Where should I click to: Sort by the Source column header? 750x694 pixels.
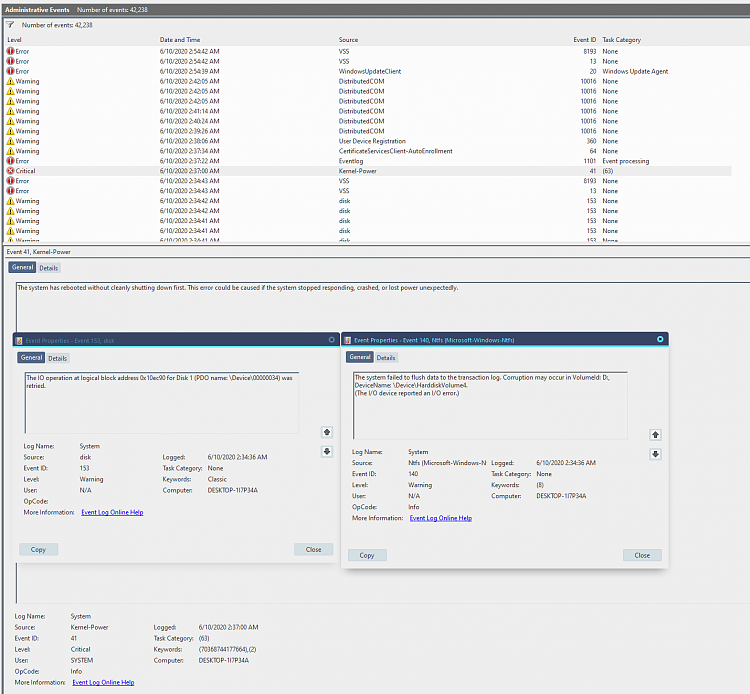[x=348, y=40]
